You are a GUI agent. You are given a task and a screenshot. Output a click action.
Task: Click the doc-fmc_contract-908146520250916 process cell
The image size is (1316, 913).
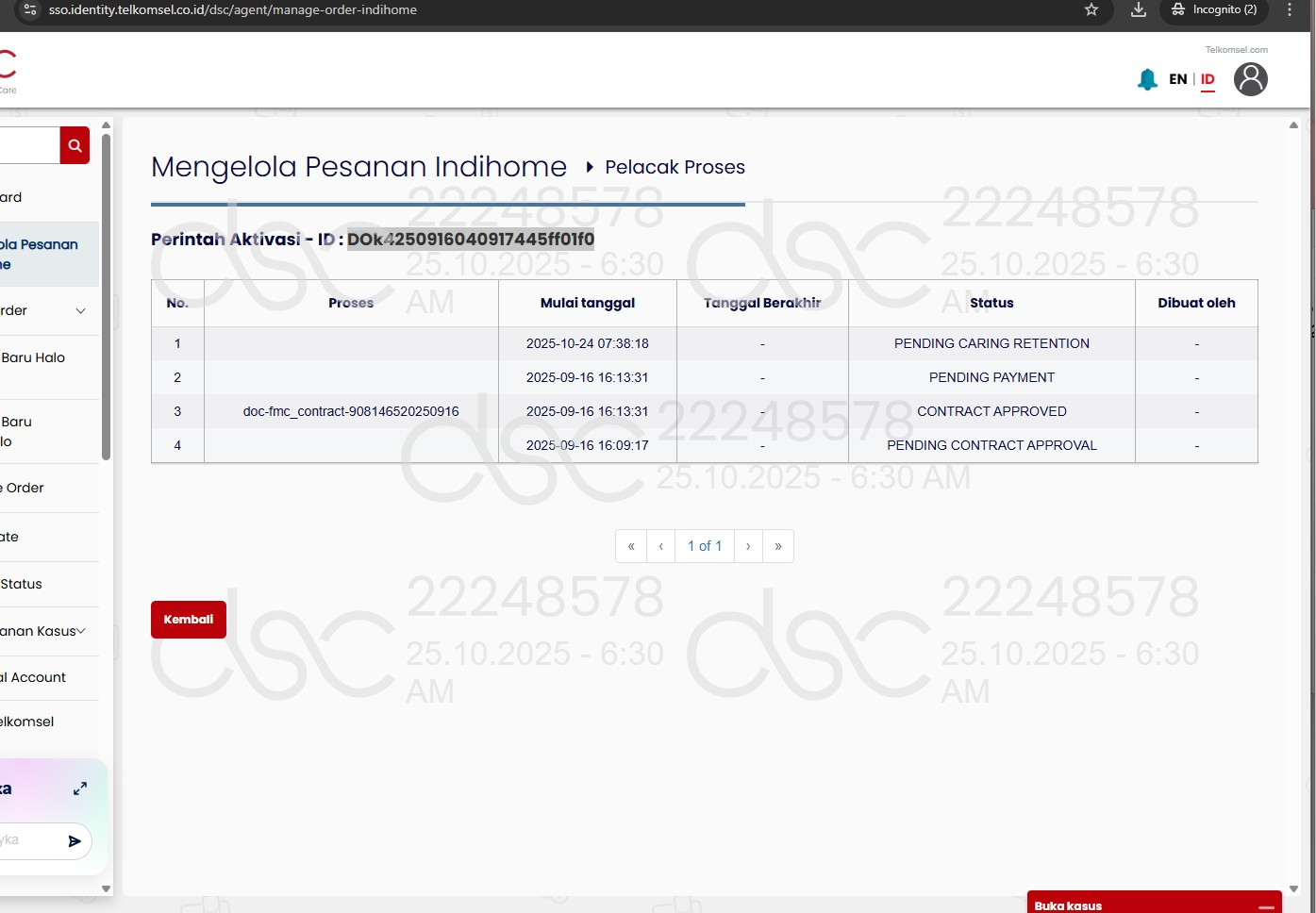pos(351,411)
